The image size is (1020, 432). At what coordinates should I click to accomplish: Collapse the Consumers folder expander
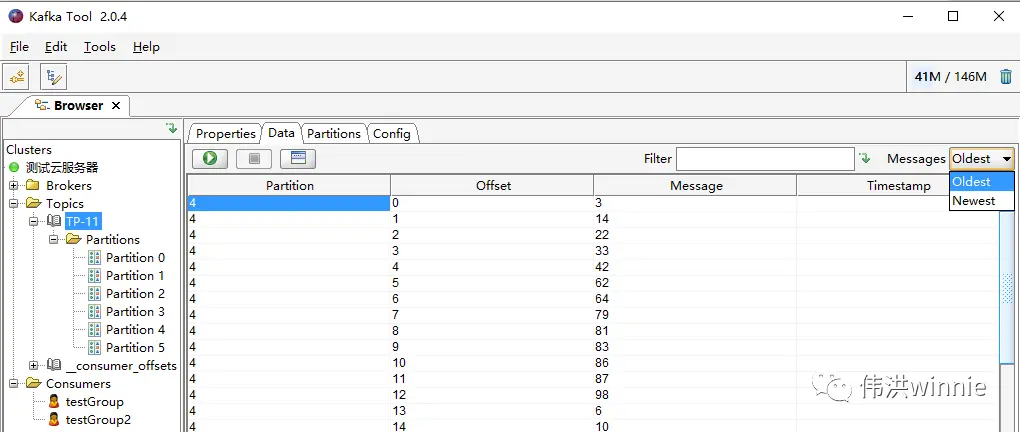click(x=13, y=384)
